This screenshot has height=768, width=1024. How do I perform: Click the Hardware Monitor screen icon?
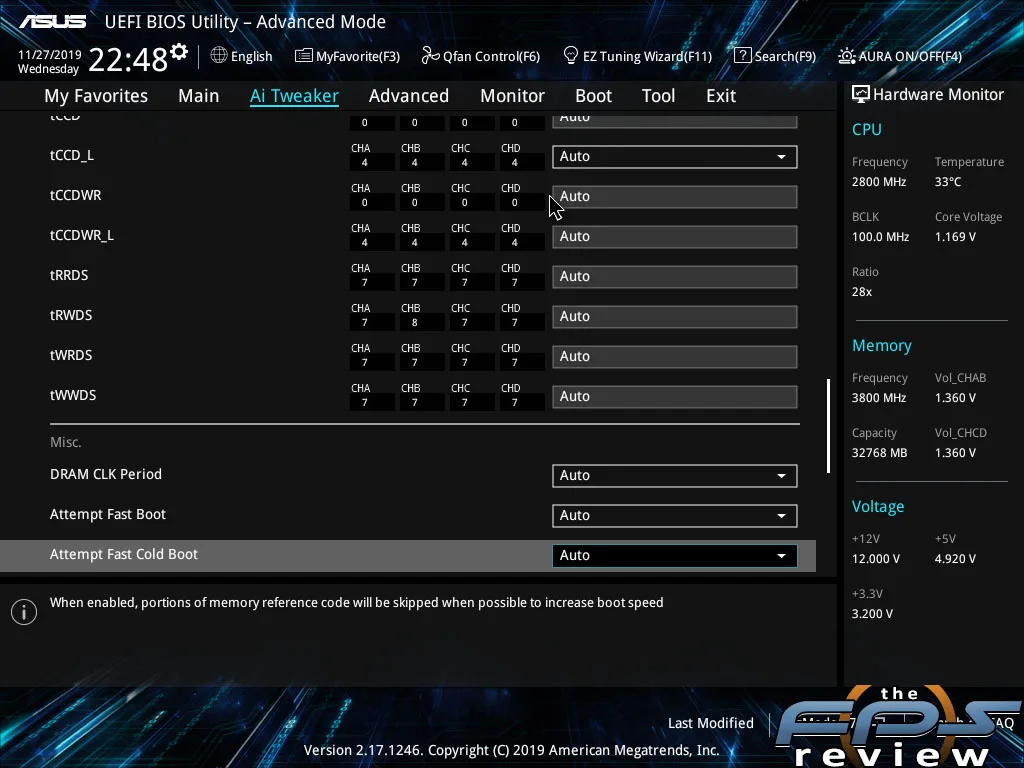tap(861, 94)
